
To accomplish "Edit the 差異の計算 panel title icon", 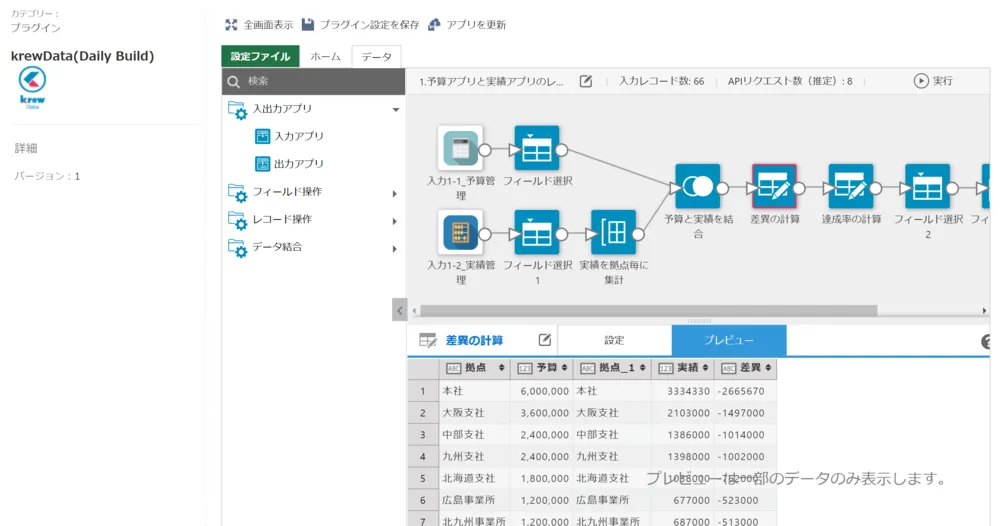I will point(545,340).
